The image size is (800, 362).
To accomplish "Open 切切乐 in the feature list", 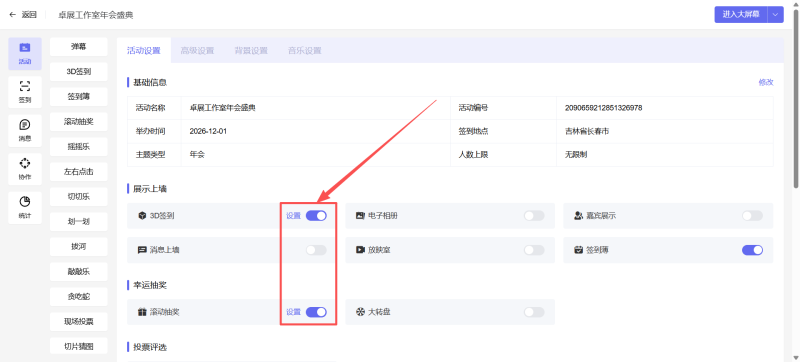I will click(79, 197).
